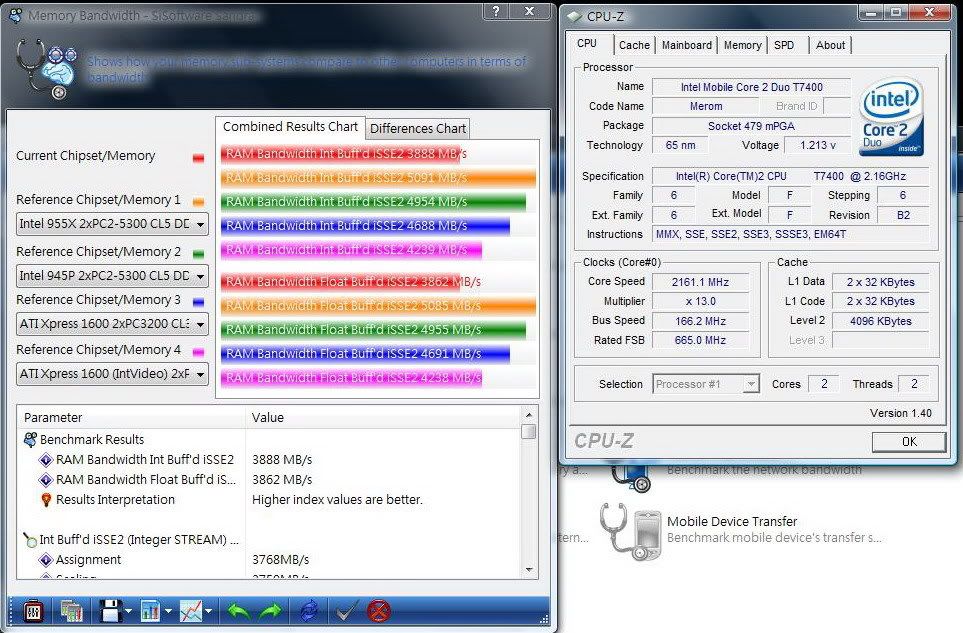963x633 pixels.
Task: Open the options mixer icon in Sandra toolbar
Action: pos(33,611)
